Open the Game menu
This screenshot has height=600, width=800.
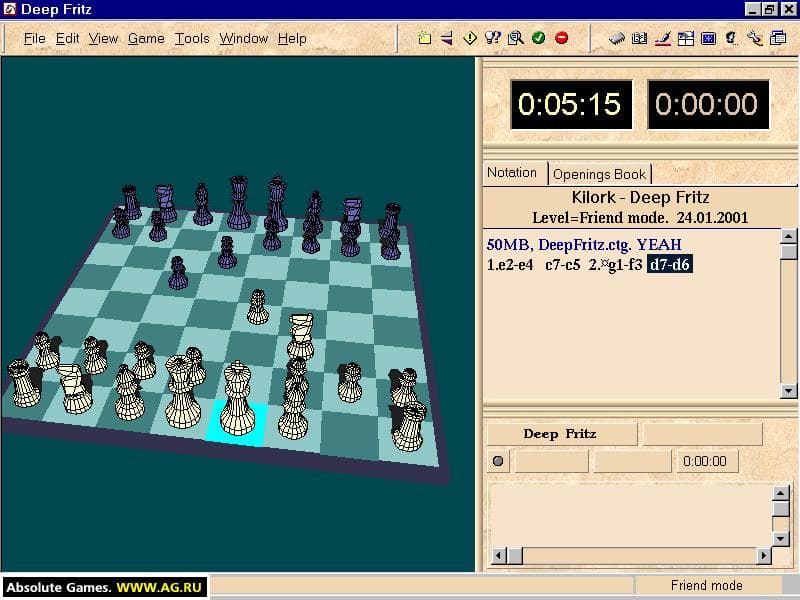pyautogui.click(x=146, y=38)
